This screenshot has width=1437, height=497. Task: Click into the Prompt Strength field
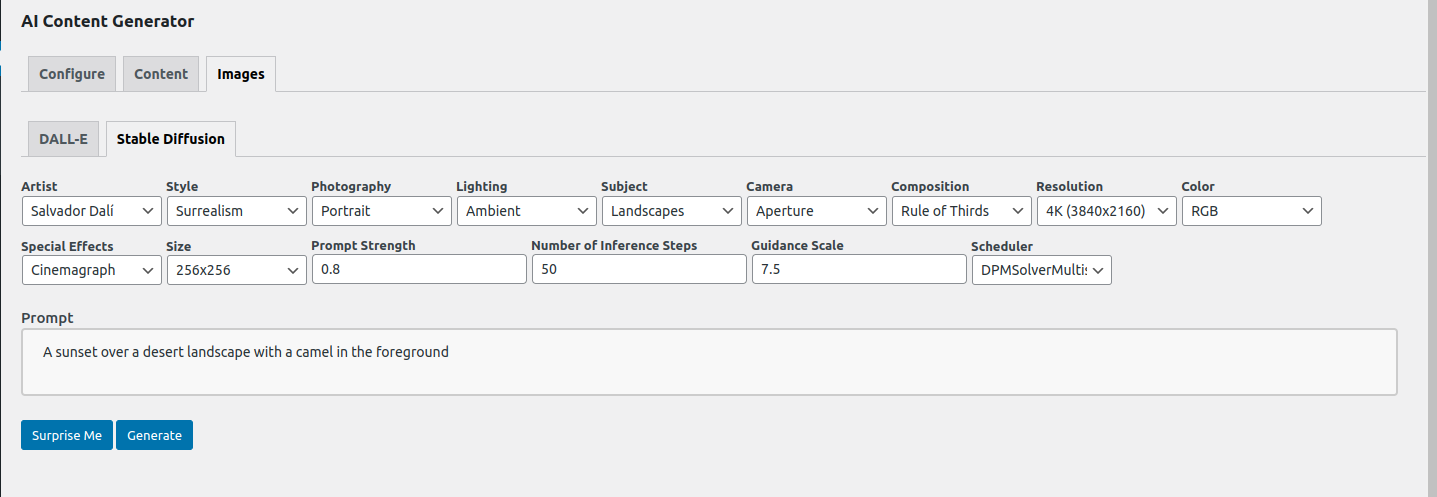tap(419, 270)
